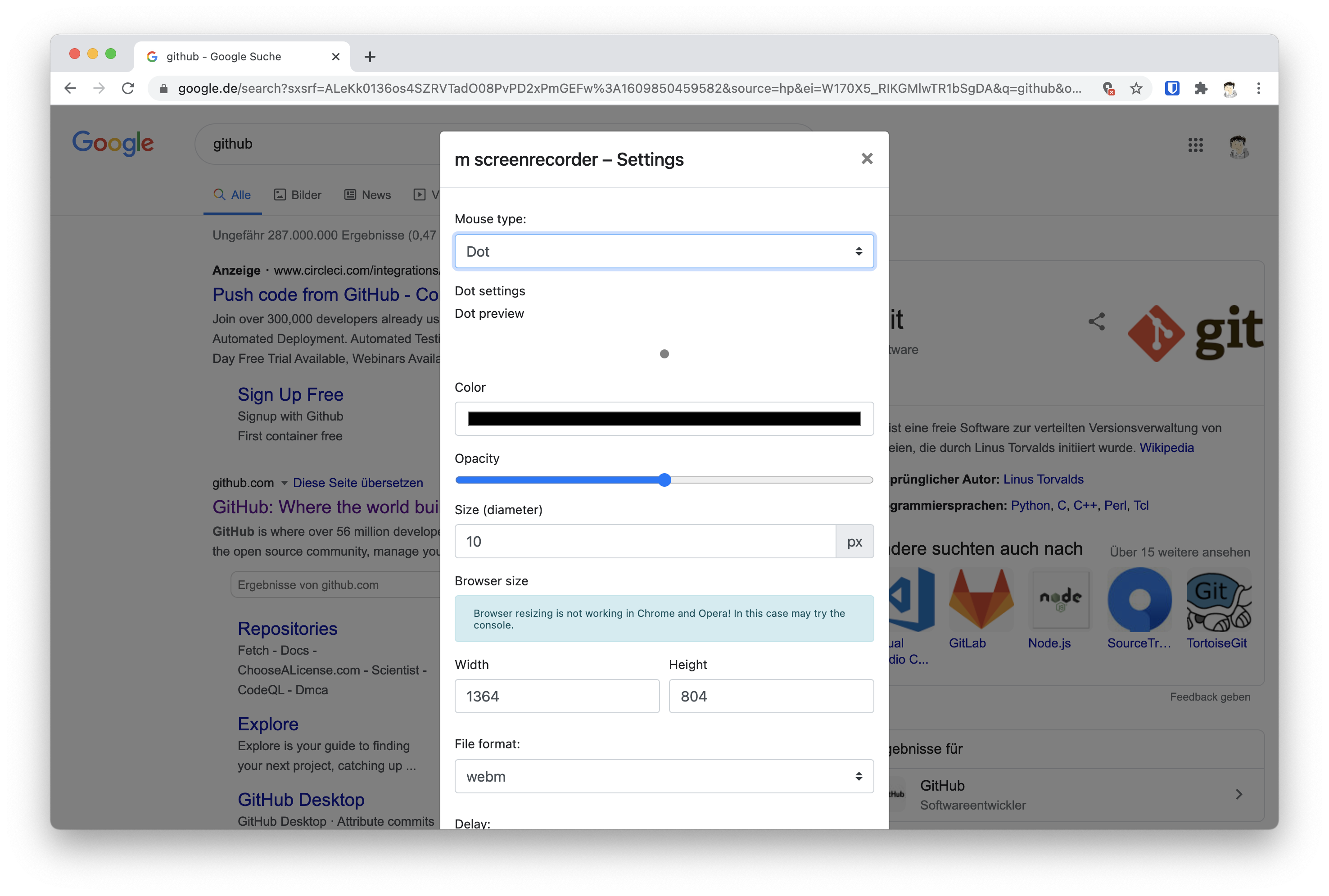
Task: Open Google apps grid icon
Action: click(1195, 145)
